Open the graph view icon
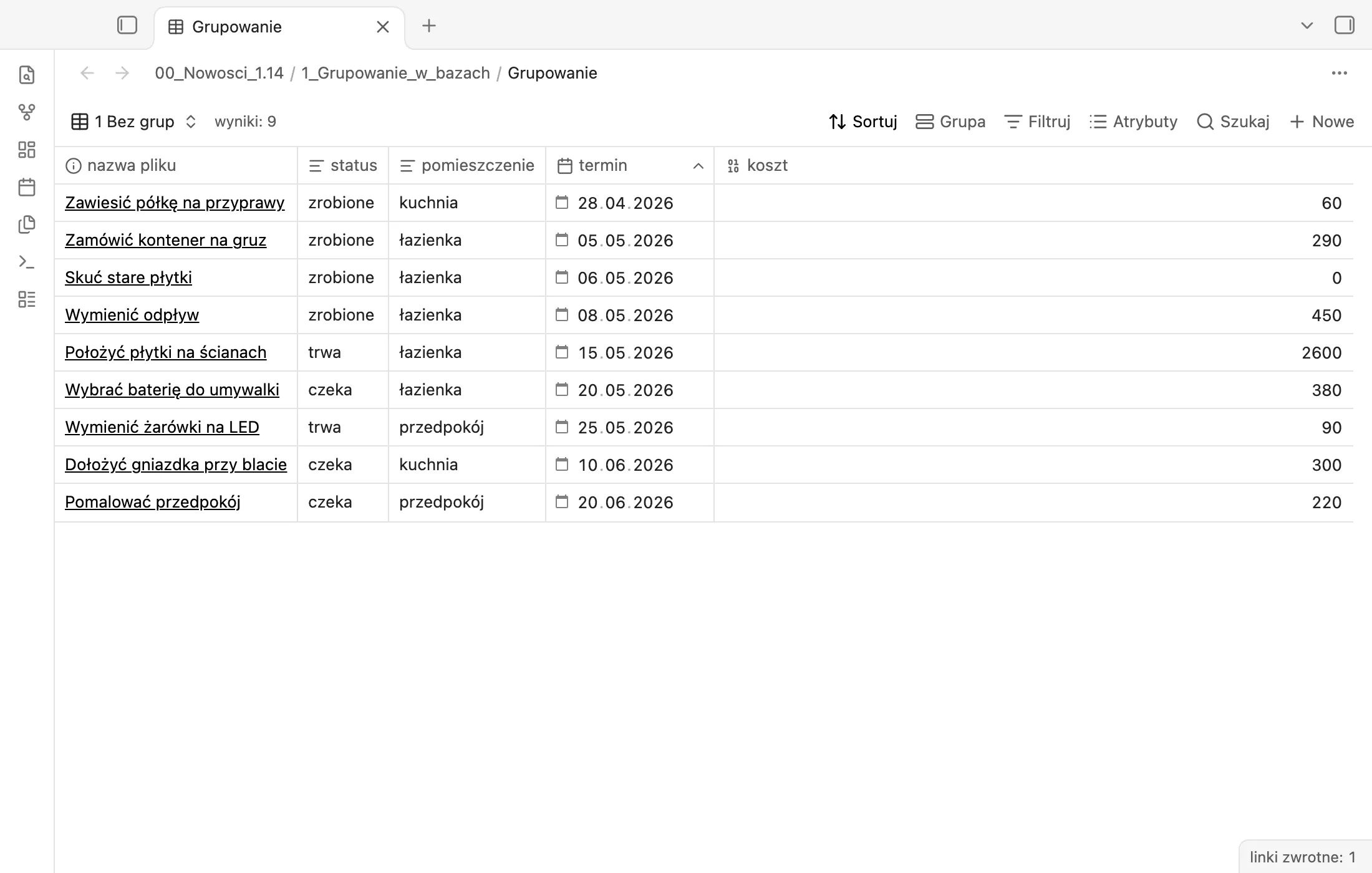Screen dimensions: 1372x873 pyautogui.click(x=27, y=112)
